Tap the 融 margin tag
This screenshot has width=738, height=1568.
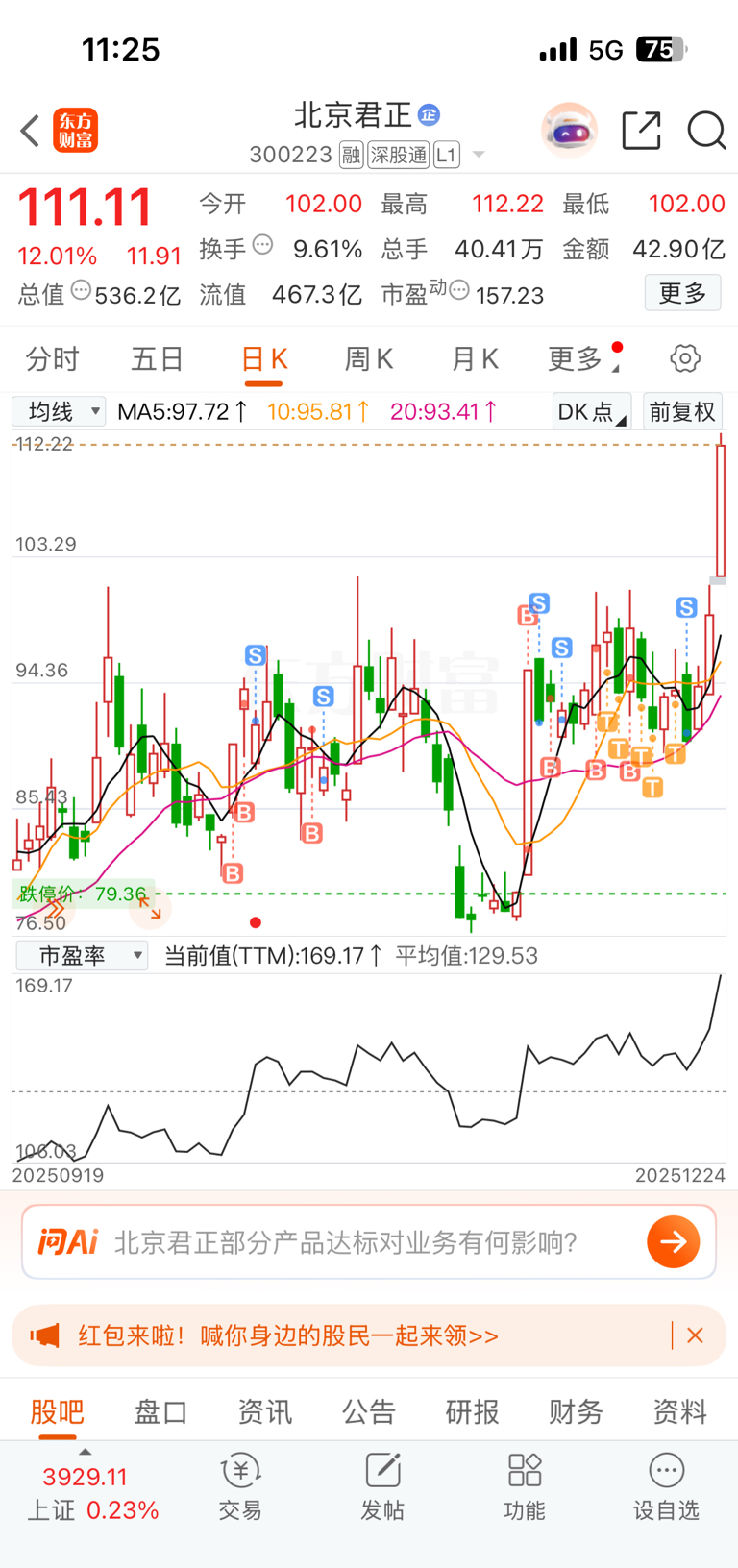pyautogui.click(x=351, y=155)
